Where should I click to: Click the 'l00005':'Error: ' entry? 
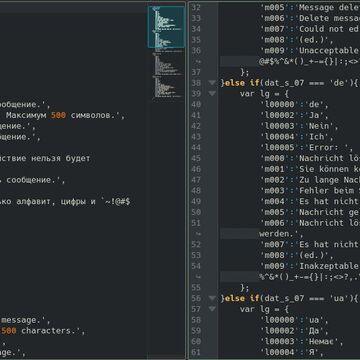click(x=307, y=147)
